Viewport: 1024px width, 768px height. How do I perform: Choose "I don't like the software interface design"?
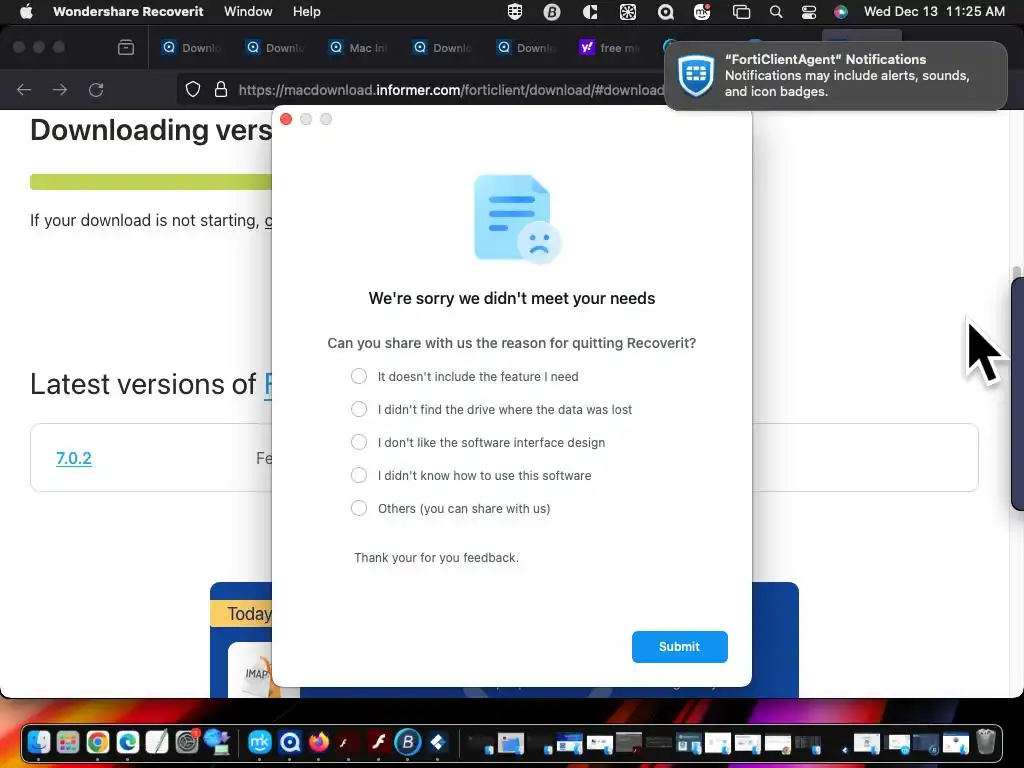tap(359, 442)
